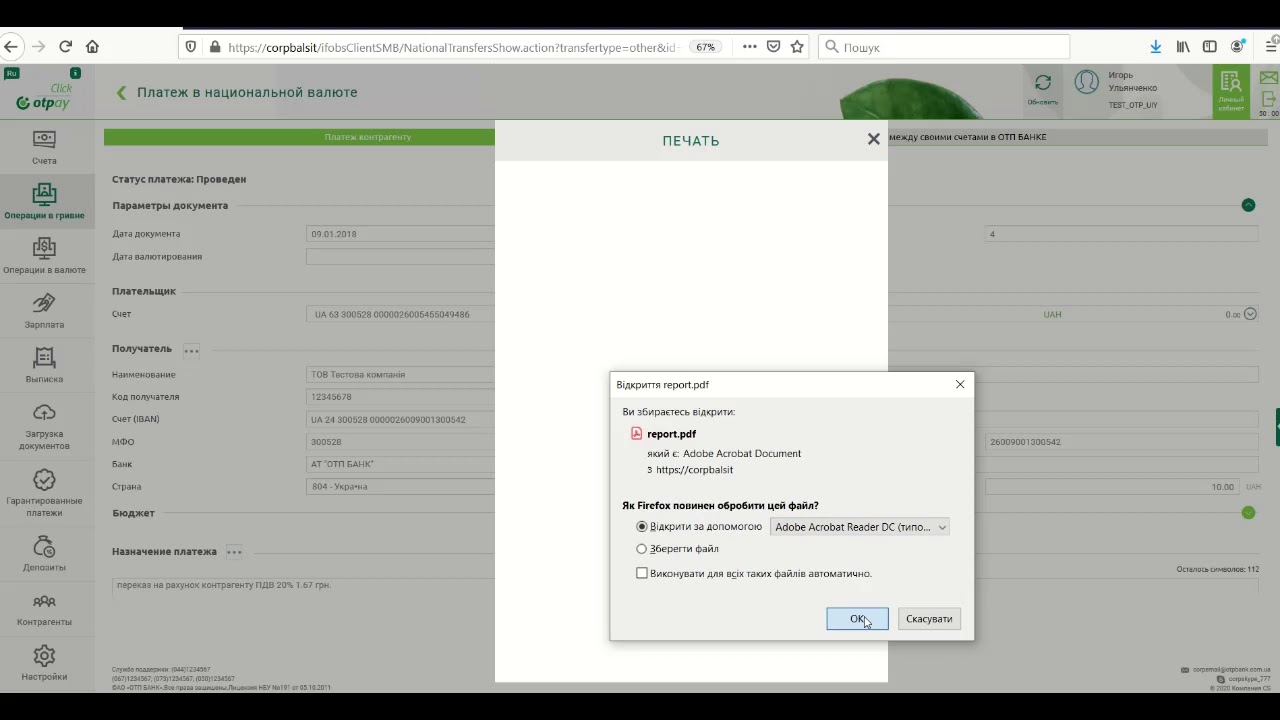Click the Дата валютирования empty field
The width and height of the screenshot is (1280, 720).
pyautogui.click(x=401, y=257)
